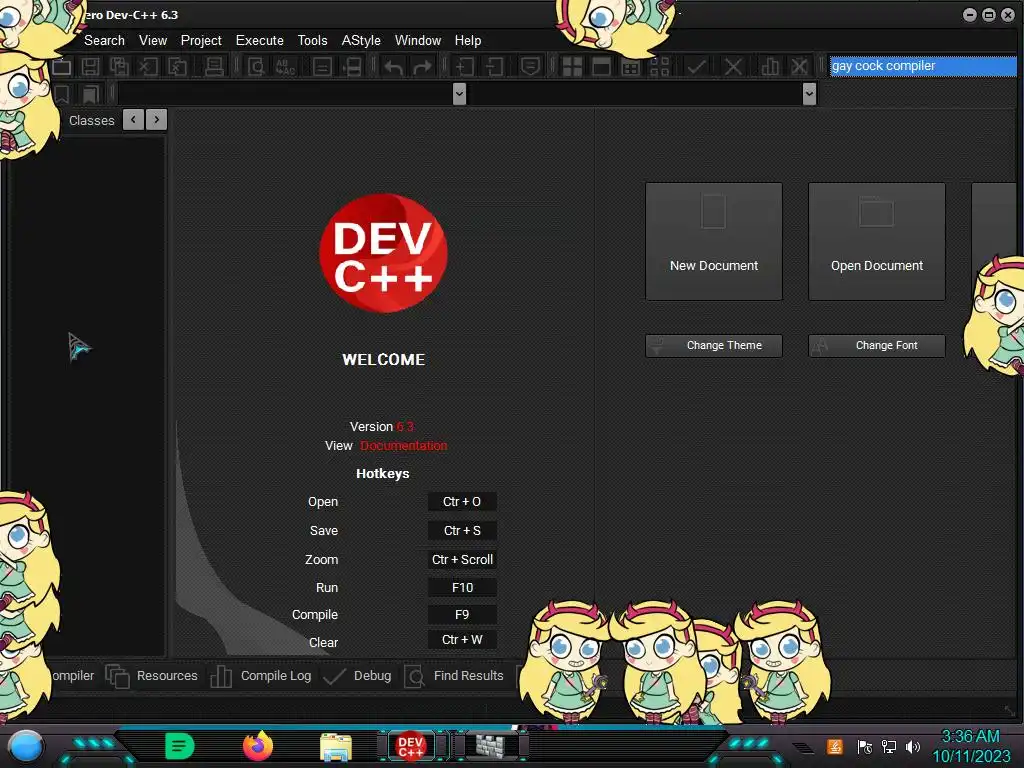
Task: Click the Start orb button
Action: pyautogui.click(x=26, y=748)
